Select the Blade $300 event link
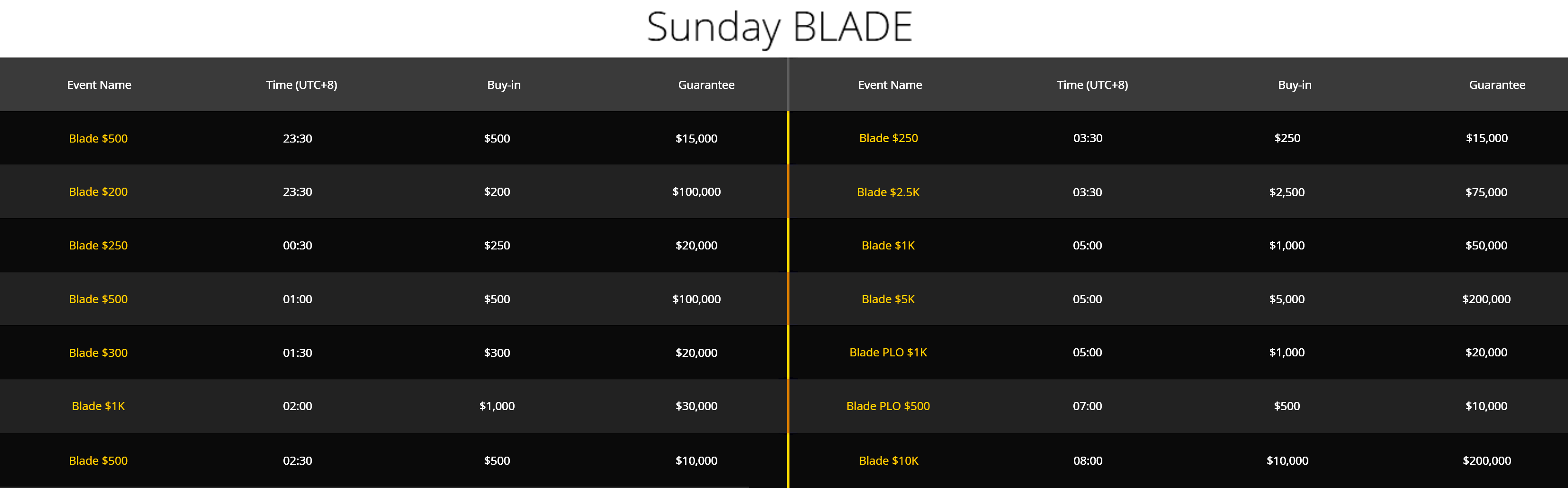Image resolution: width=1568 pixels, height=488 pixels. [98, 353]
